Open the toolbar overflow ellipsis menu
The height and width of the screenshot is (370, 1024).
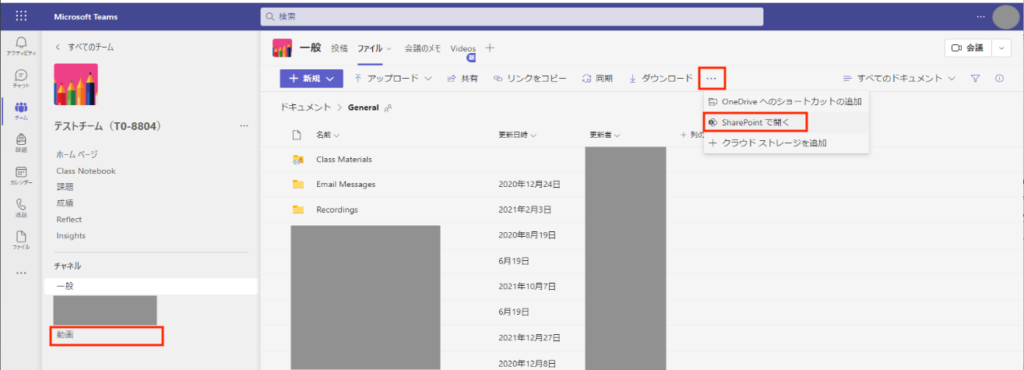pyautogui.click(x=711, y=78)
